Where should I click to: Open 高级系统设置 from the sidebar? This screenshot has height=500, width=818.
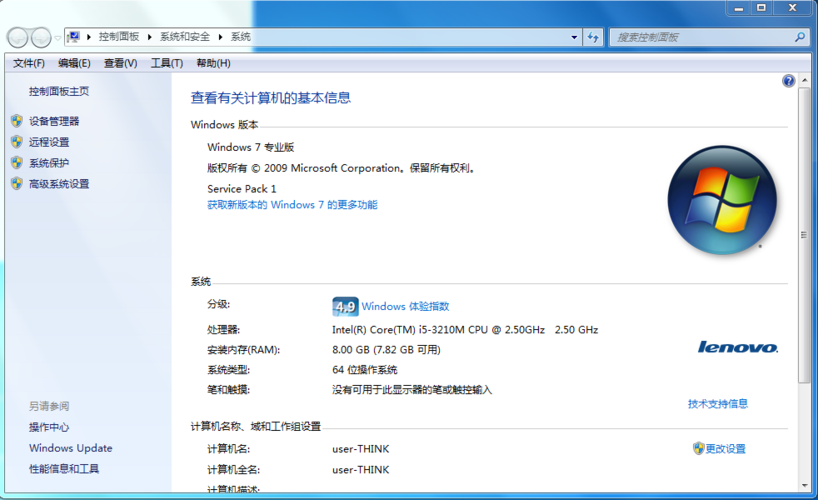click(x=59, y=184)
